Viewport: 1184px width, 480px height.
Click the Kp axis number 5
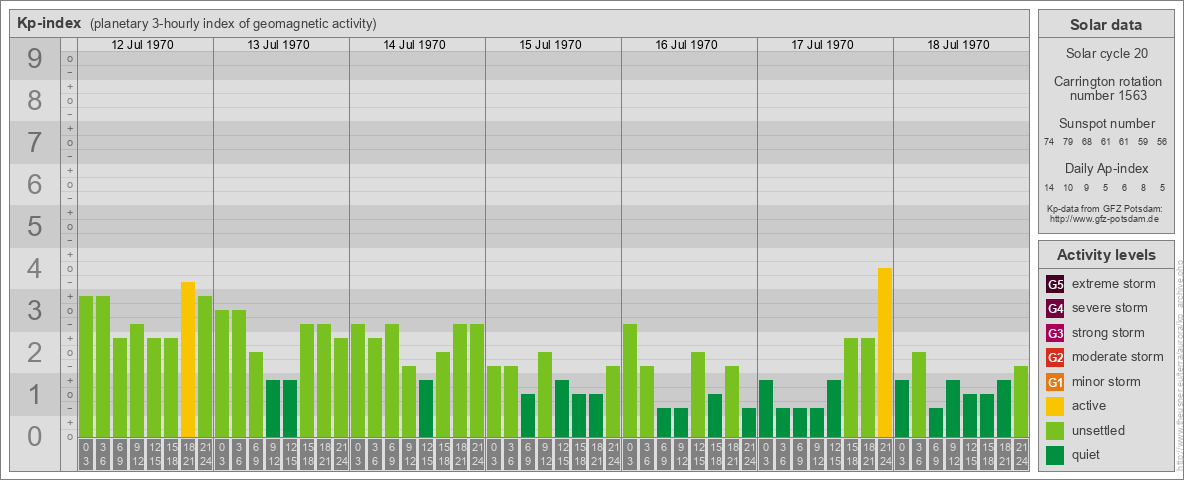[35, 226]
